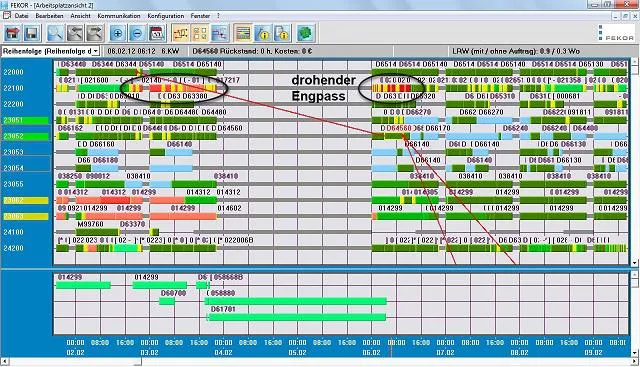Viewport: 640px width, 367px height.
Task: Open the Kommunikation menu
Action: (119, 16)
